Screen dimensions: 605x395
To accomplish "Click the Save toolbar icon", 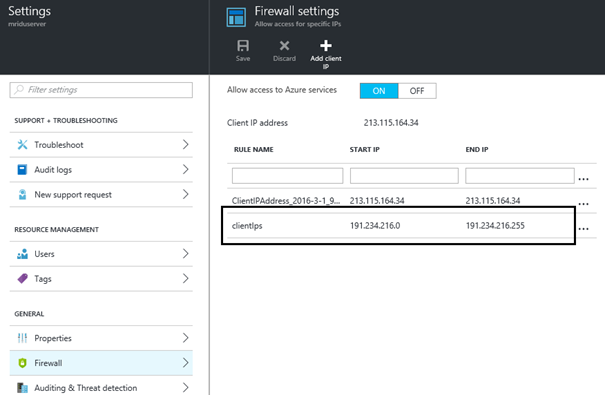I will click(243, 46).
